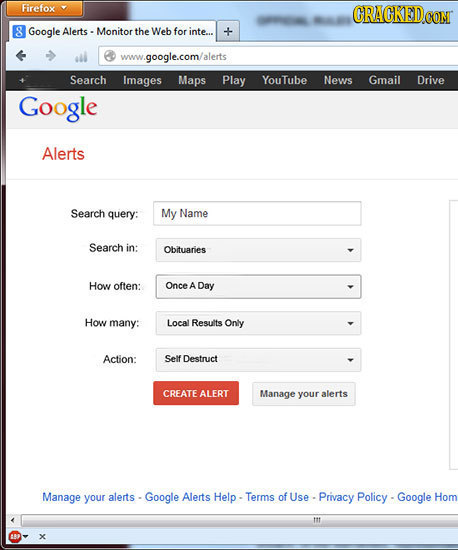The width and height of the screenshot is (458, 550).
Task: Open Gmail in the Google bar
Action: point(384,80)
